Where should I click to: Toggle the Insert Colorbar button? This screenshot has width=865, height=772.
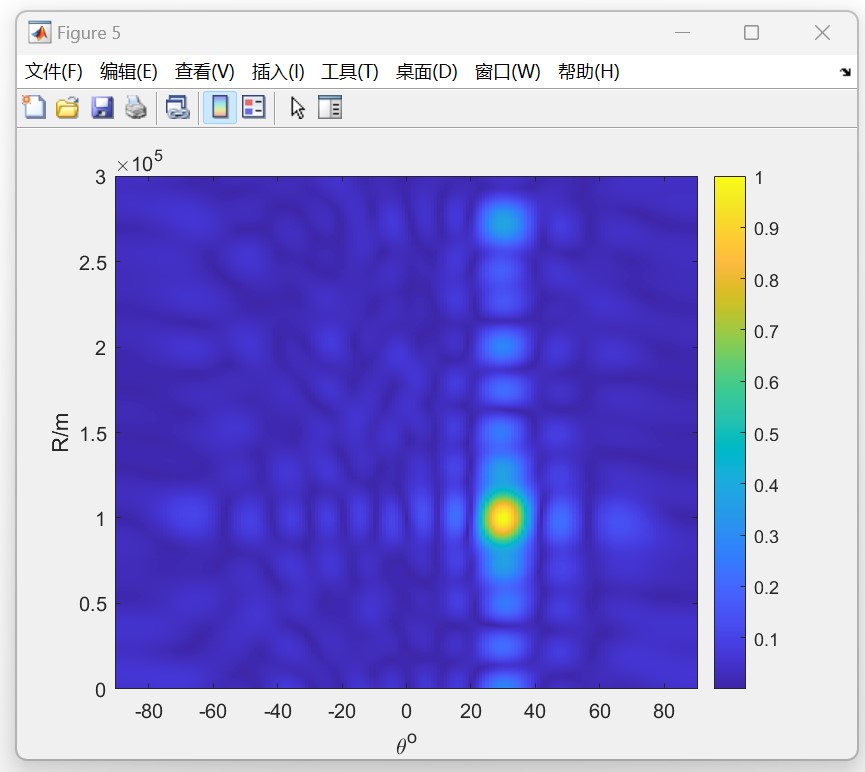220,107
